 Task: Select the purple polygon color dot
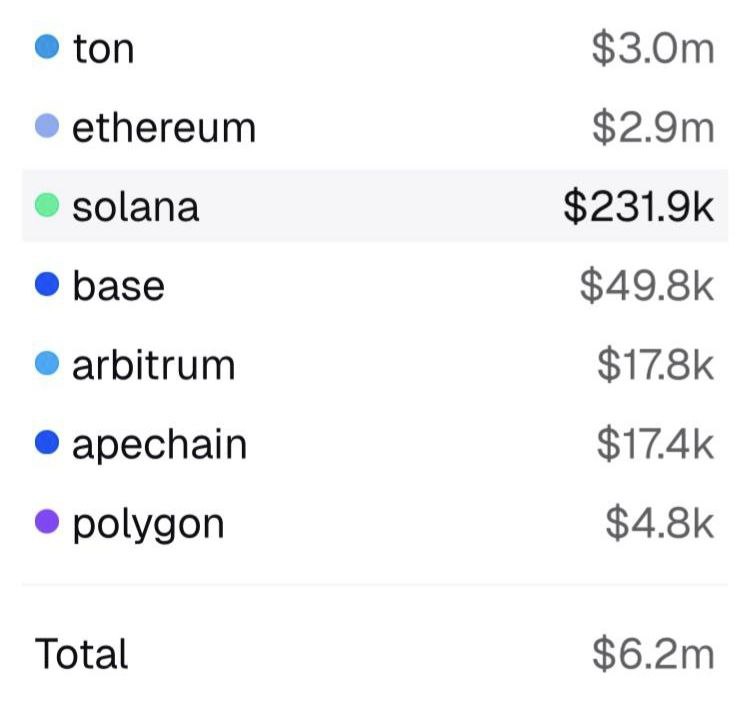[x=47, y=522]
